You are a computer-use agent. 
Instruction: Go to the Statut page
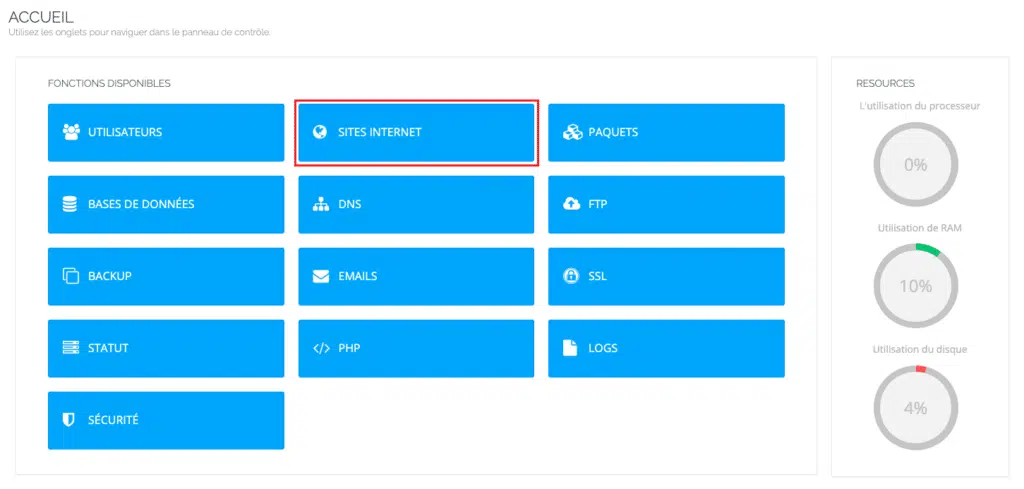click(166, 348)
